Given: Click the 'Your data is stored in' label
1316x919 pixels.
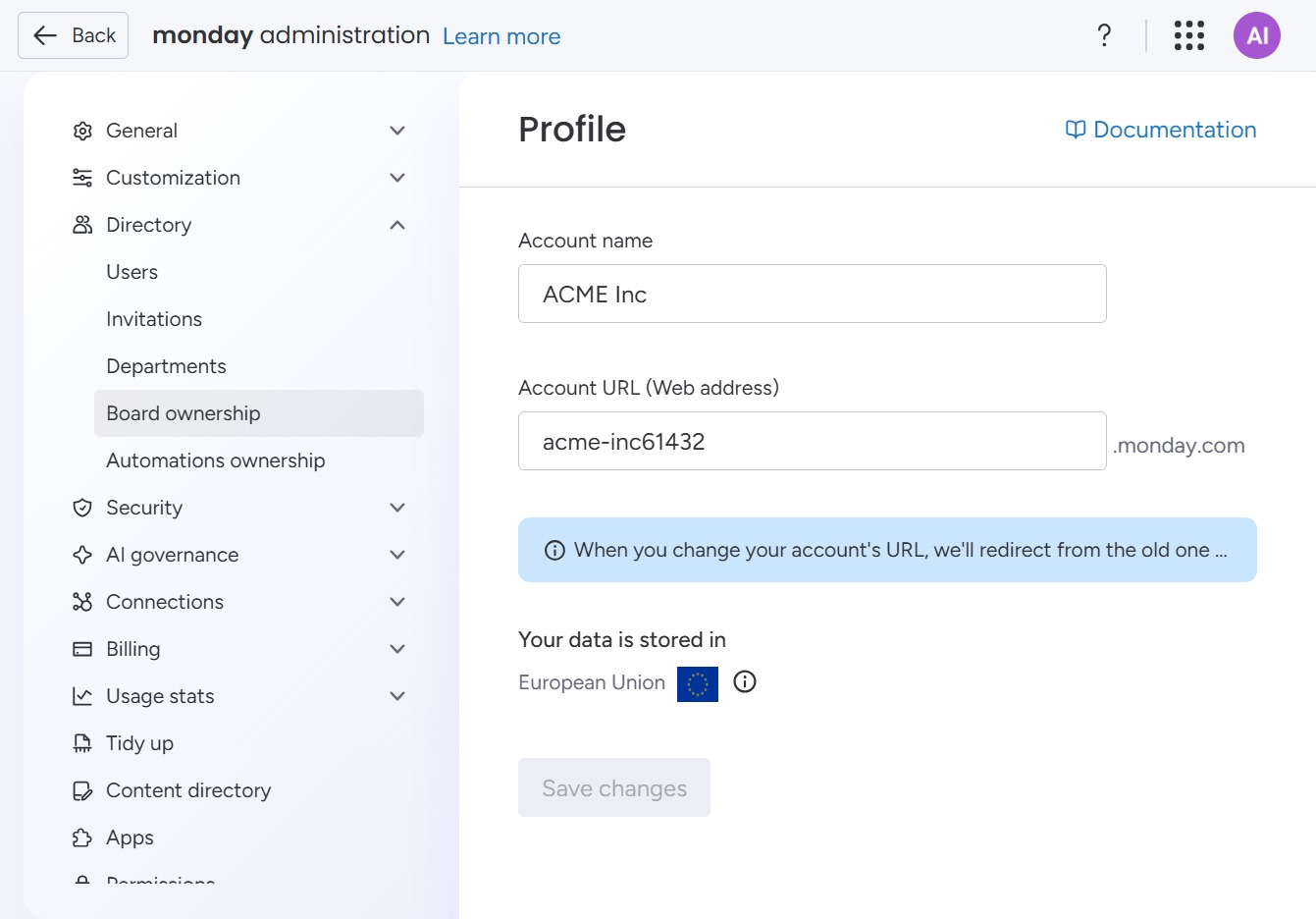Looking at the screenshot, I should click(622, 640).
